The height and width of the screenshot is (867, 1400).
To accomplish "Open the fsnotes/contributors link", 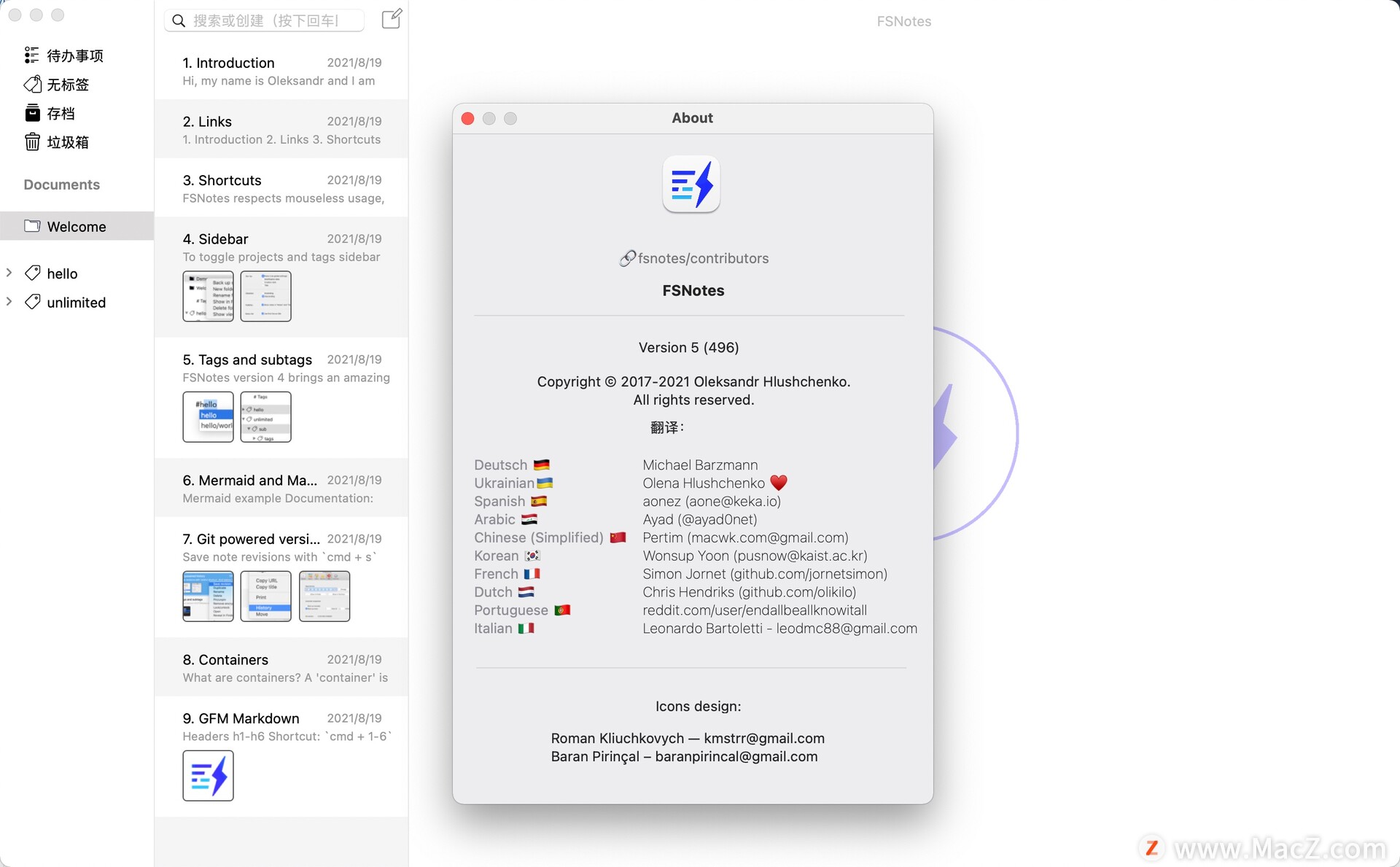I will pos(703,258).
